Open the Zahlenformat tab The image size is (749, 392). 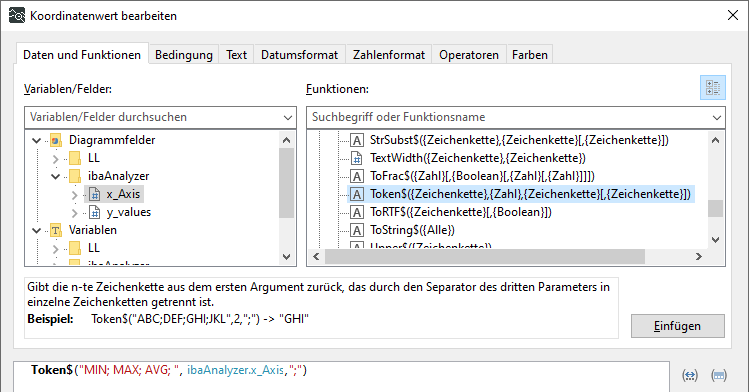tap(389, 55)
